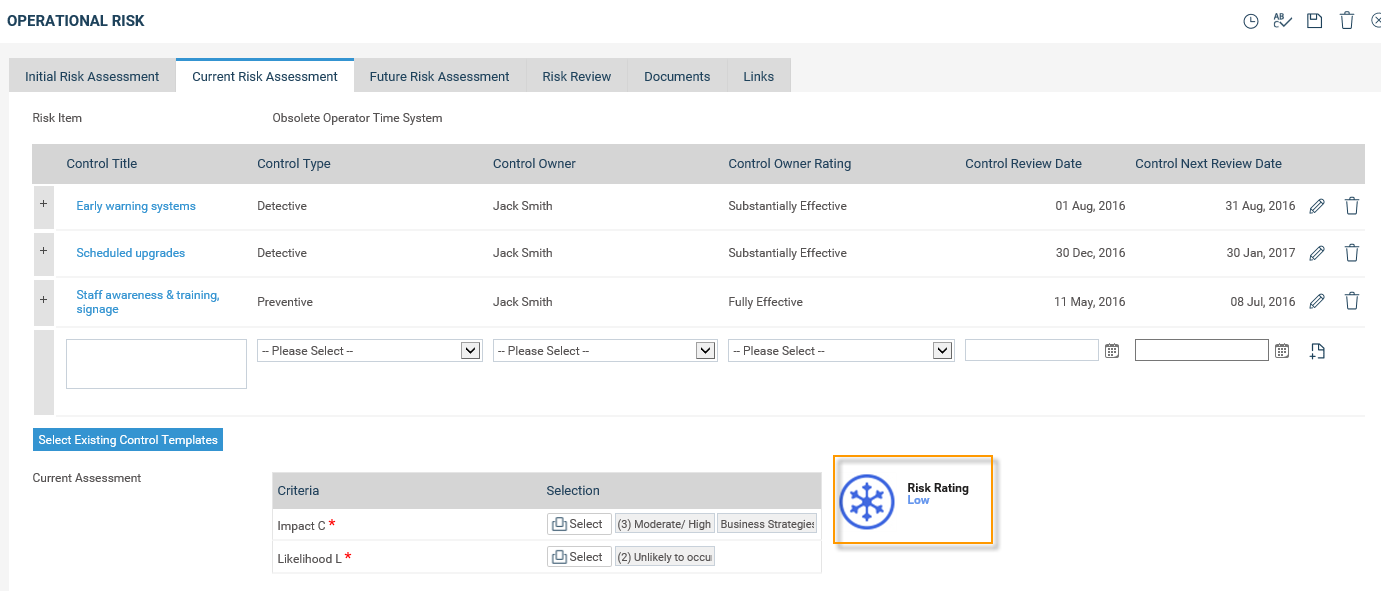This screenshot has width=1381, height=591.
Task: Delete the Staff awareness & training control
Action: tap(1351, 301)
